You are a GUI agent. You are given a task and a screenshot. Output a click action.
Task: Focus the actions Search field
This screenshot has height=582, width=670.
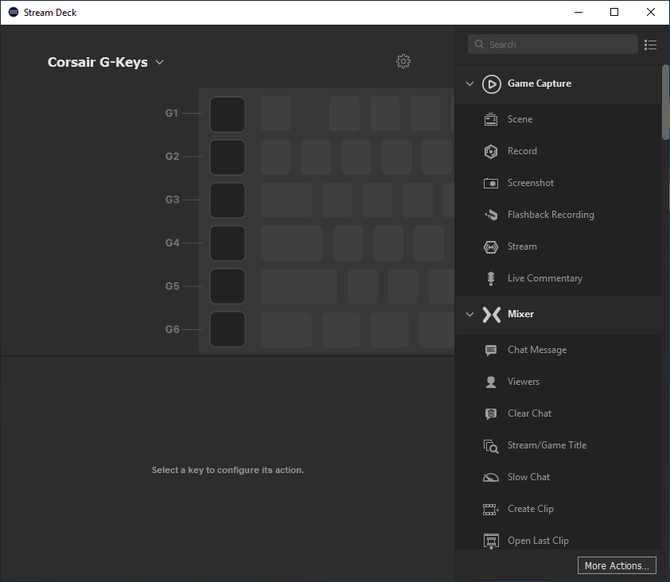point(552,44)
